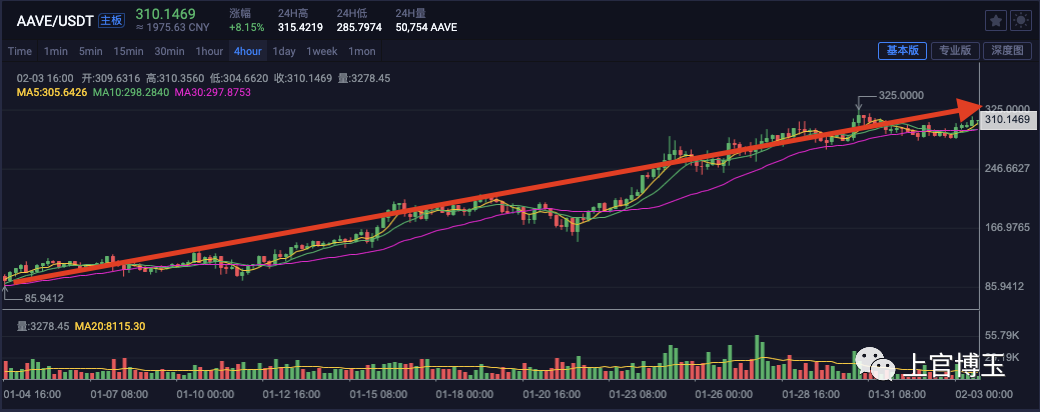Screen dimensions: 1040x412
Task: Select the 1min chart interval
Action: click(x=56, y=51)
